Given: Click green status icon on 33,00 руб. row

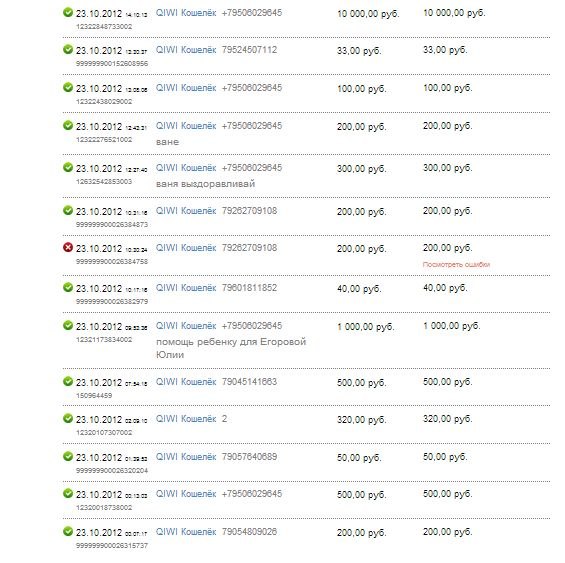Looking at the screenshot, I should tap(68, 49).
